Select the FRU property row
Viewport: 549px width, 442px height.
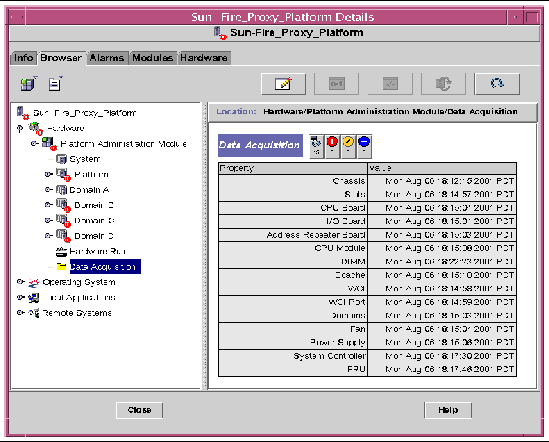tap(367, 369)
